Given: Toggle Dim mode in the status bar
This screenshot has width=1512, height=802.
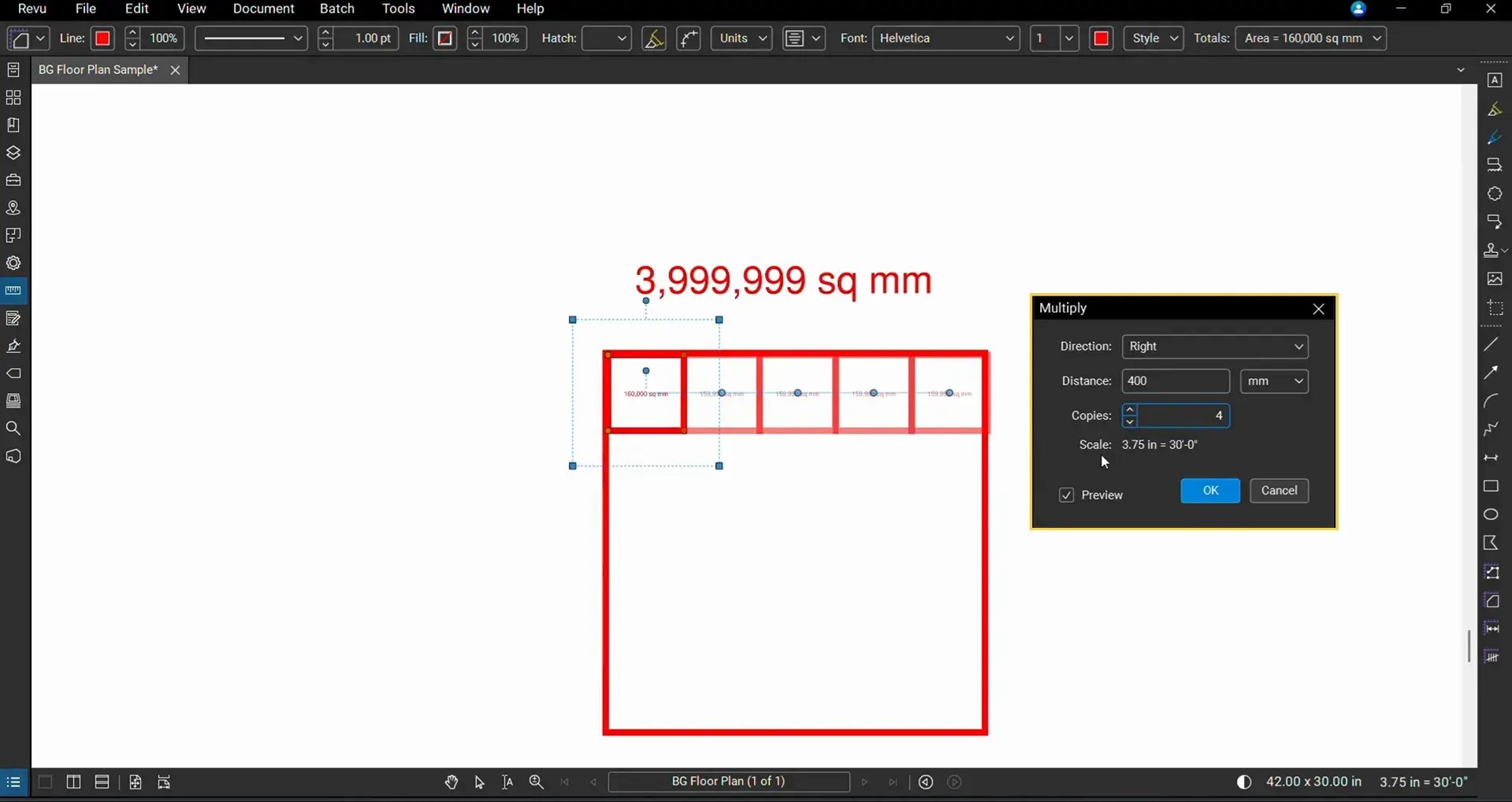Looking at the screenshot, I should [x=1243, y=782].
